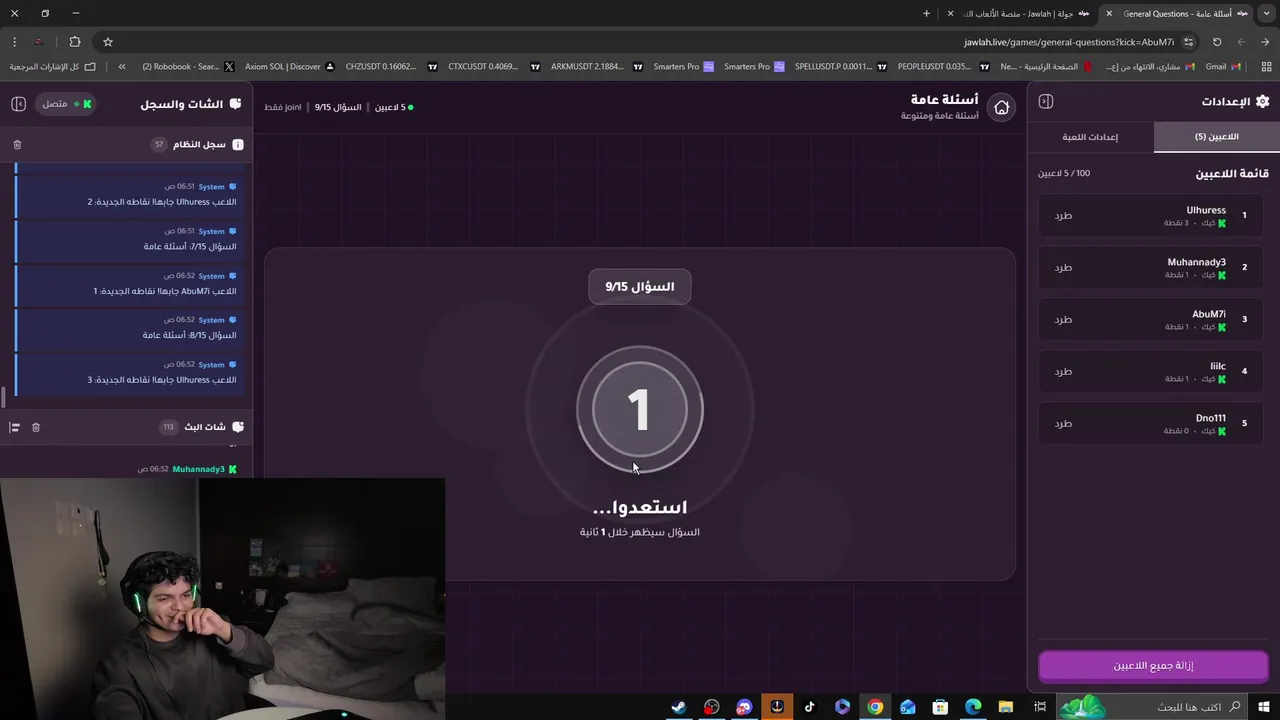The height and width of the screenshot is (720, 1280).
Task: Open Google Chrome from the taskbar
Action: [x=875, y=707]
